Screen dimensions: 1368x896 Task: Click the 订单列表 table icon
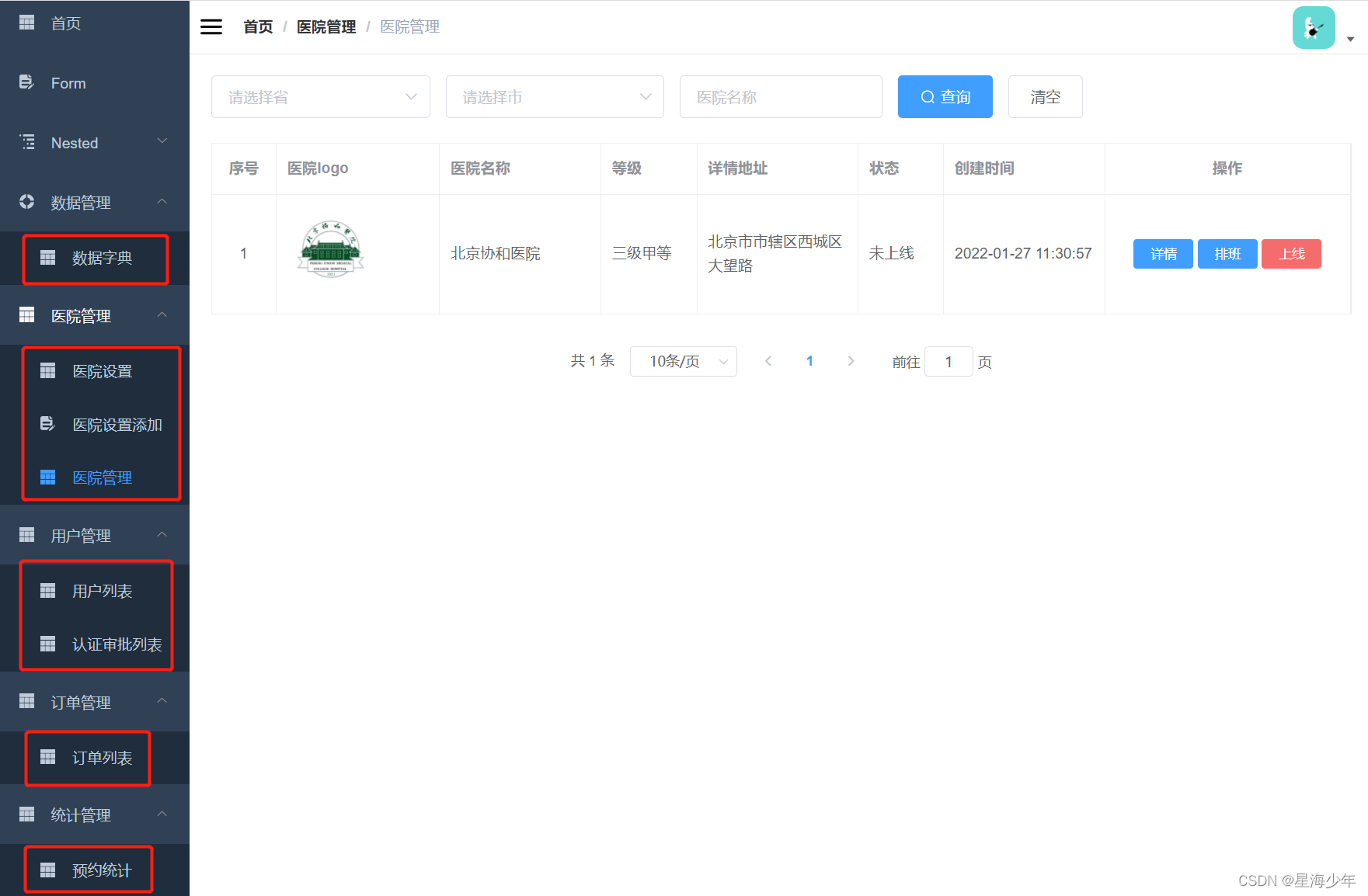pos(48,757)
